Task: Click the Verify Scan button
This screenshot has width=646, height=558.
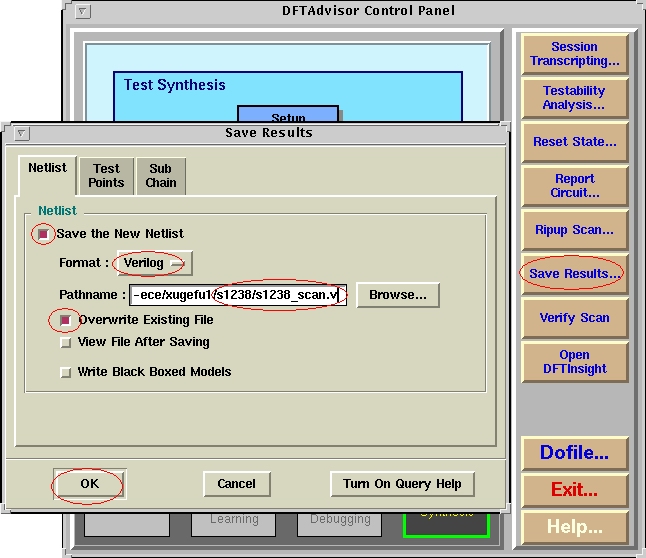Action: coord(574,318)
